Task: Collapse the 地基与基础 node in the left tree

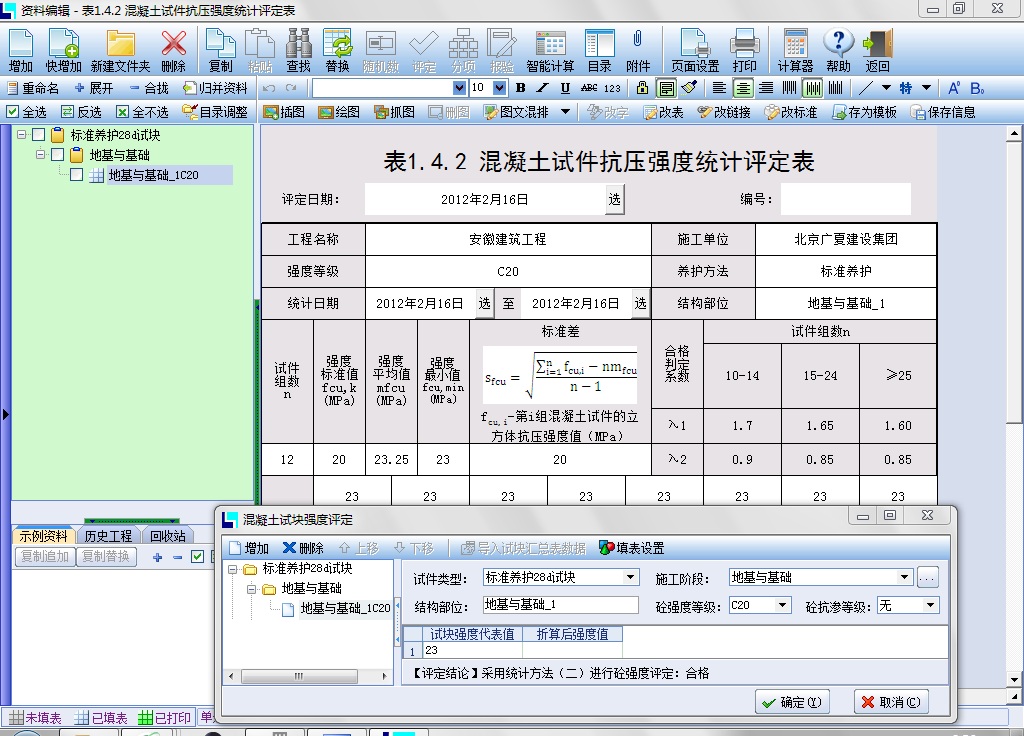Action: [40, 154]
